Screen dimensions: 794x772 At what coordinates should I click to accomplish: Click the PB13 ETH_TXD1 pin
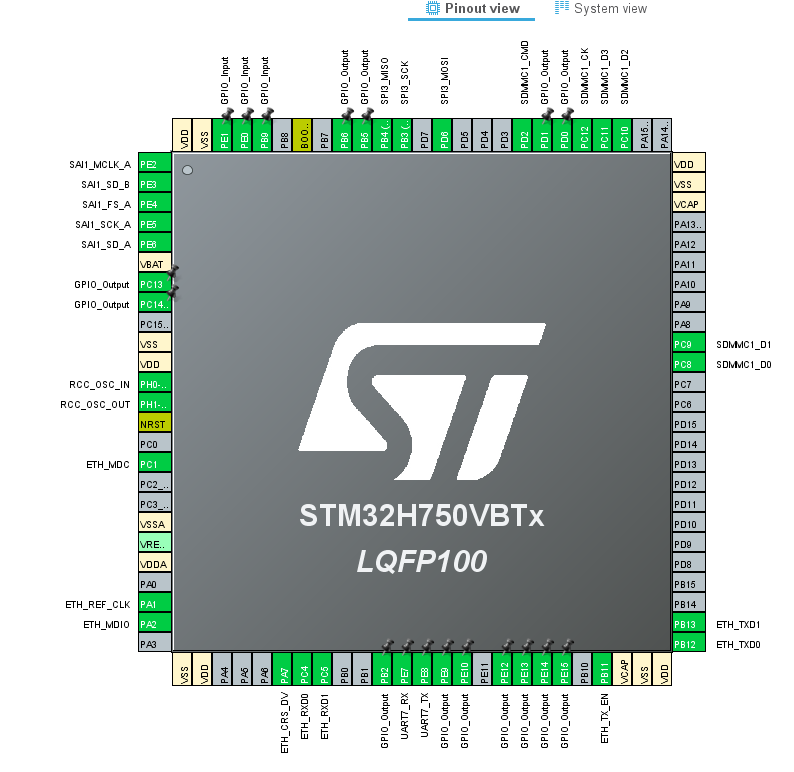689,624
